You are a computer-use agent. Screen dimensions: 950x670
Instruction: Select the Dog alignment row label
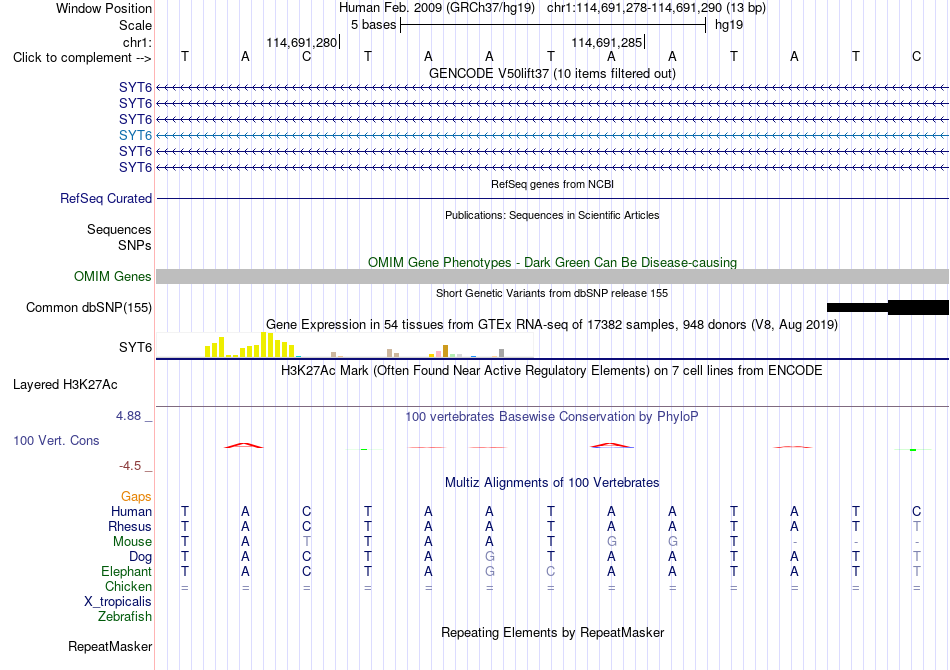(x=140, y=557)
